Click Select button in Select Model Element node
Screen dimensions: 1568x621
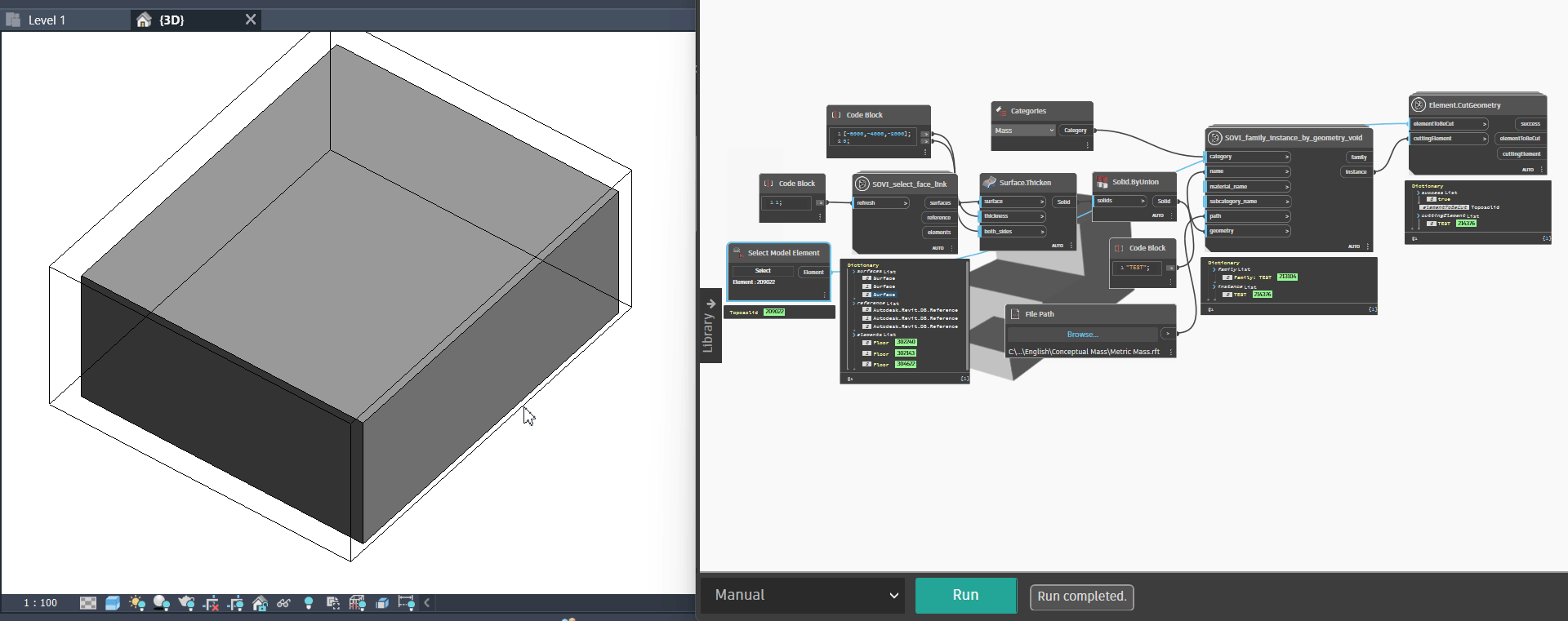pyautogui.click(x=763, y=271)
